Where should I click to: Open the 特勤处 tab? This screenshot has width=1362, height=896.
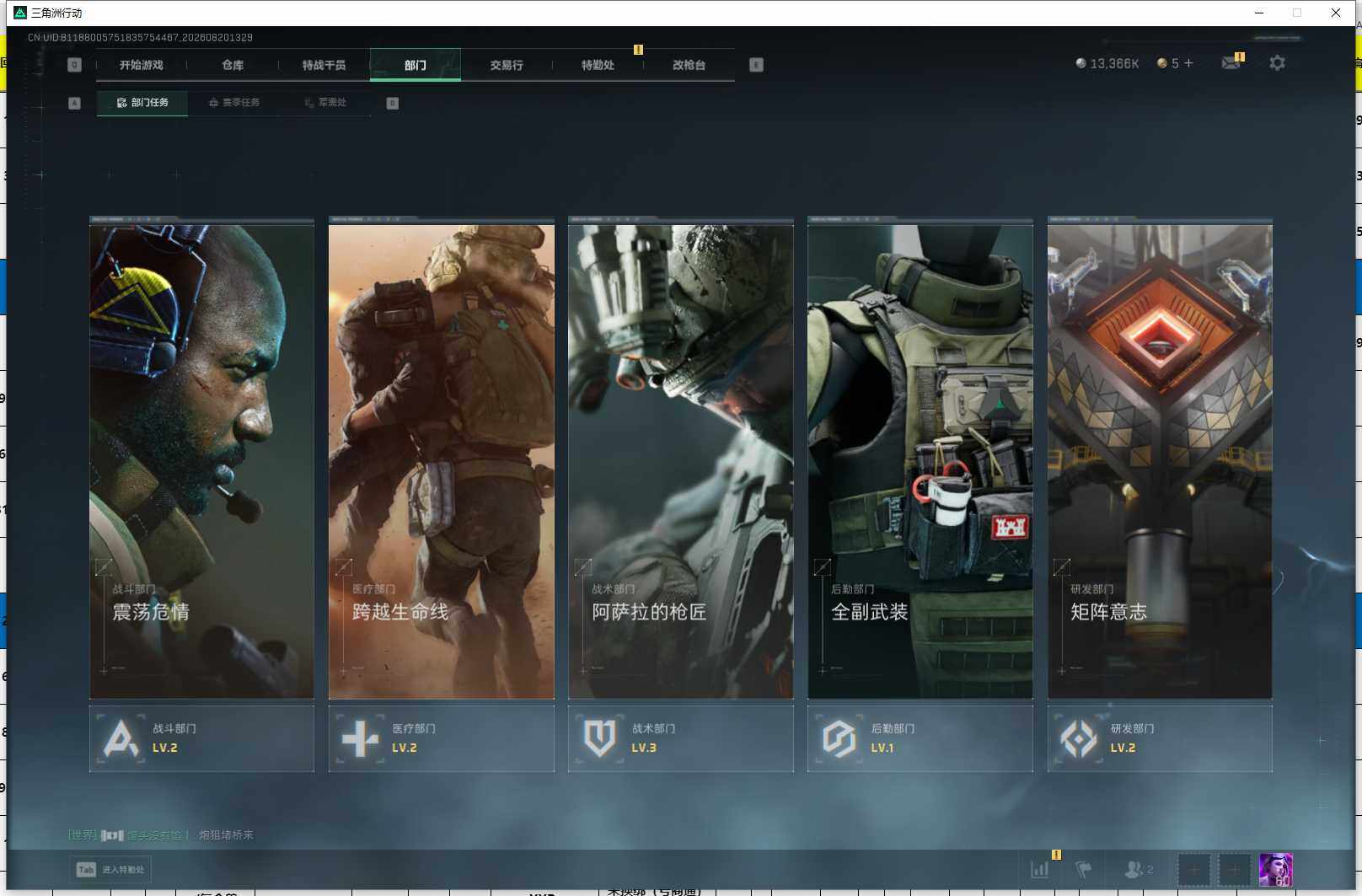pyautogui.click(x=598, y=65)
